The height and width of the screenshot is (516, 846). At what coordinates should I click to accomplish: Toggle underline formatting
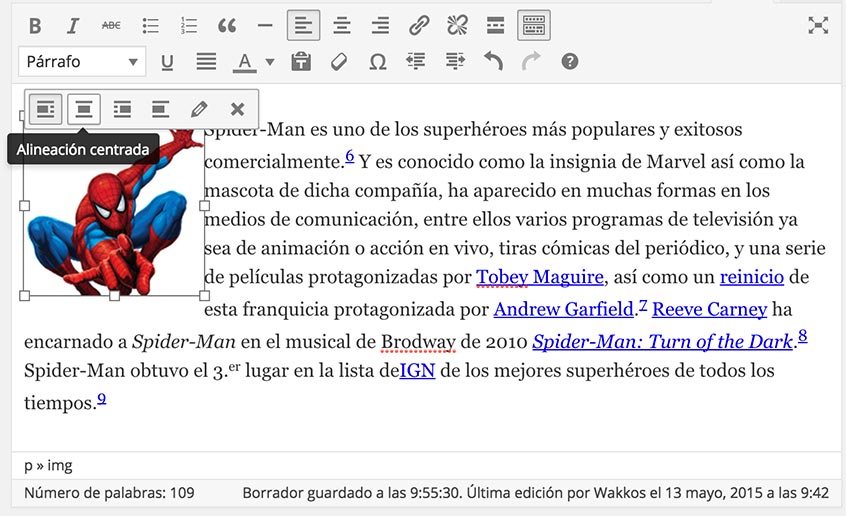[x=167, y=62]
